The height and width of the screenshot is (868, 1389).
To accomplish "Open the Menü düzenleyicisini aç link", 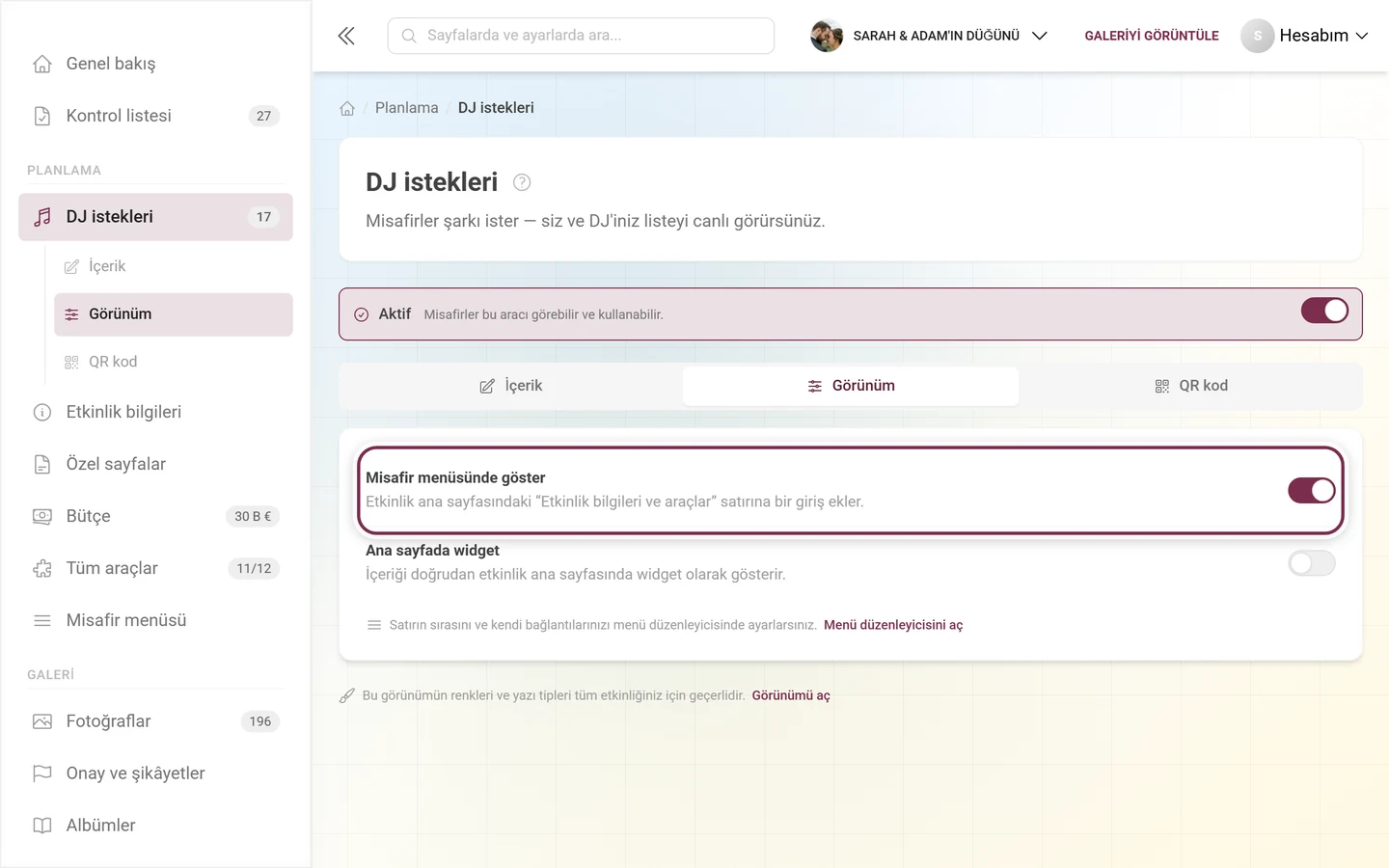I will point(893,625).
